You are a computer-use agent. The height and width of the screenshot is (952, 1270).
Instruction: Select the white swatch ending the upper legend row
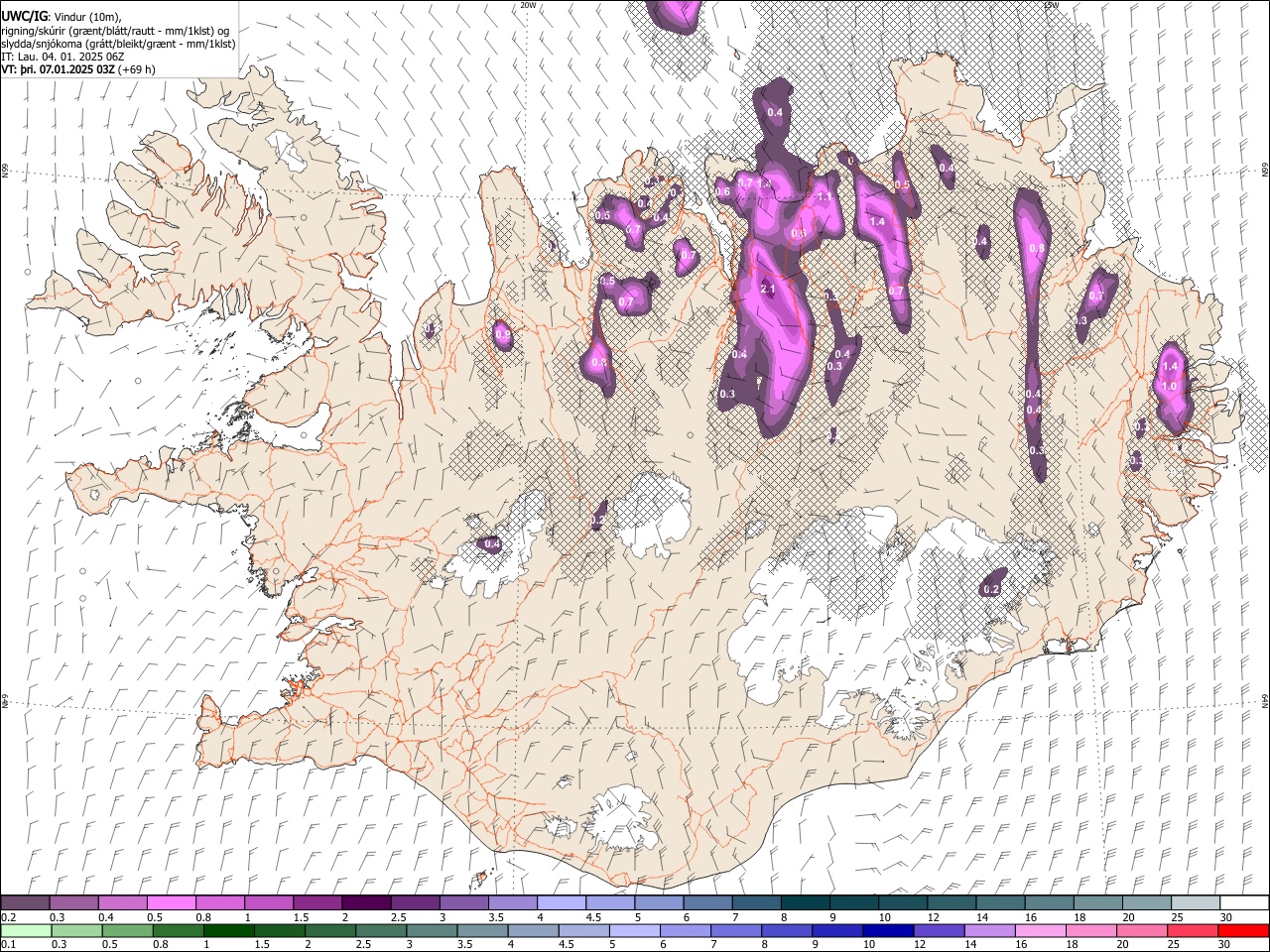click(1243, 903)
